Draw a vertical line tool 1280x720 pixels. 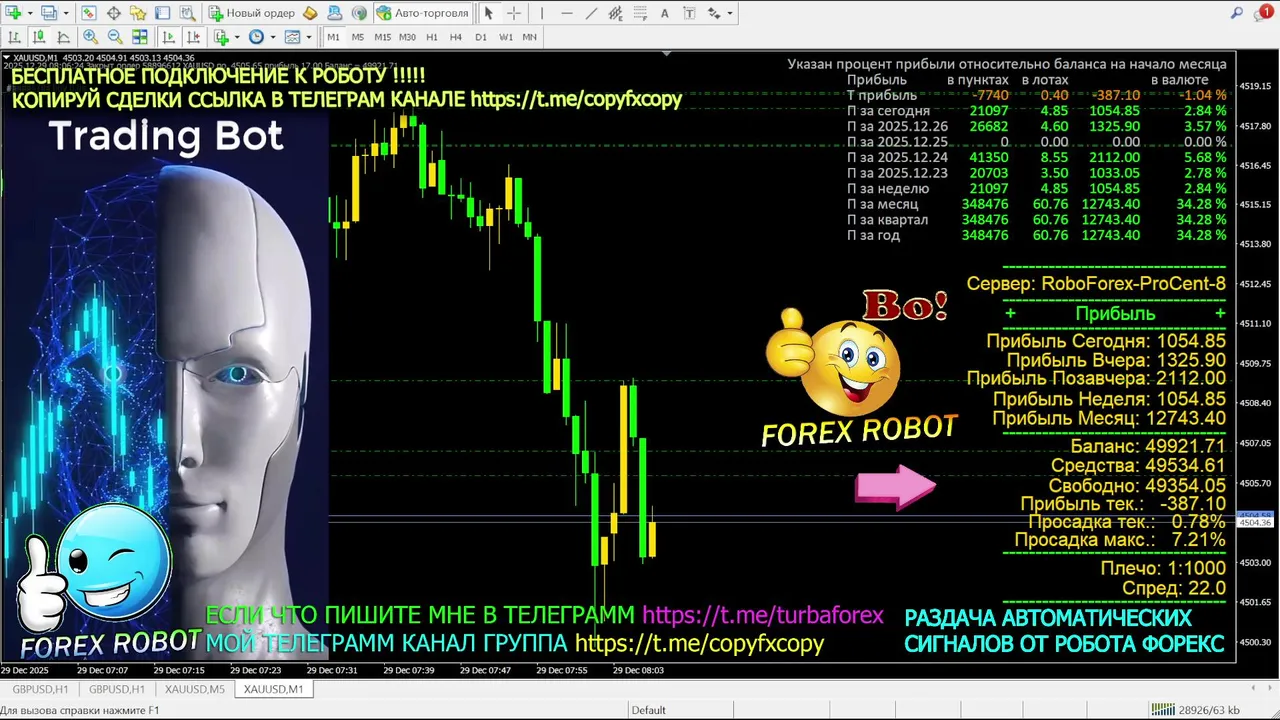542,13
